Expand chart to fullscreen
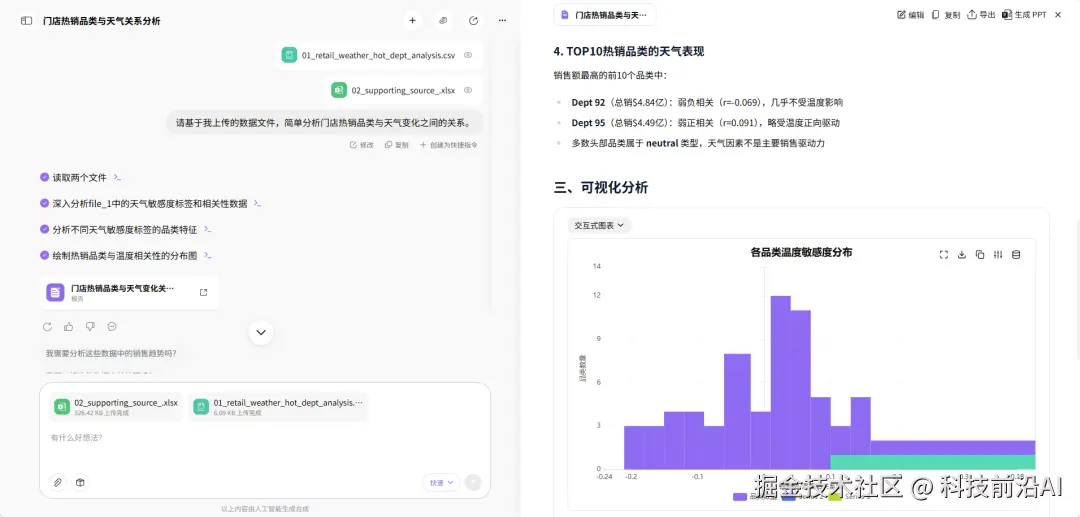This screenshot has height=517, width=1080. point(944,255)
